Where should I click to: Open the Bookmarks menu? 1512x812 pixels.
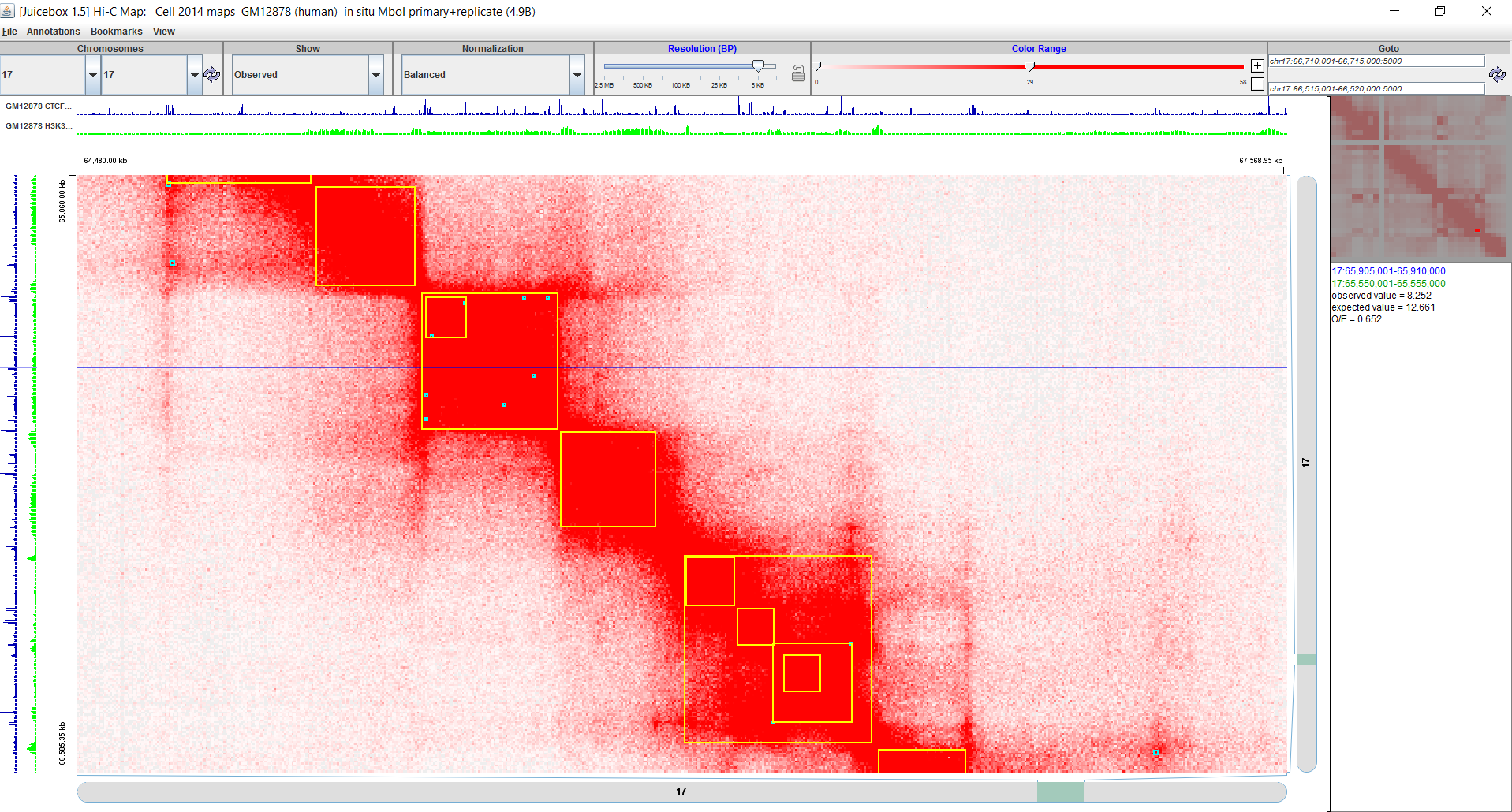117,32
